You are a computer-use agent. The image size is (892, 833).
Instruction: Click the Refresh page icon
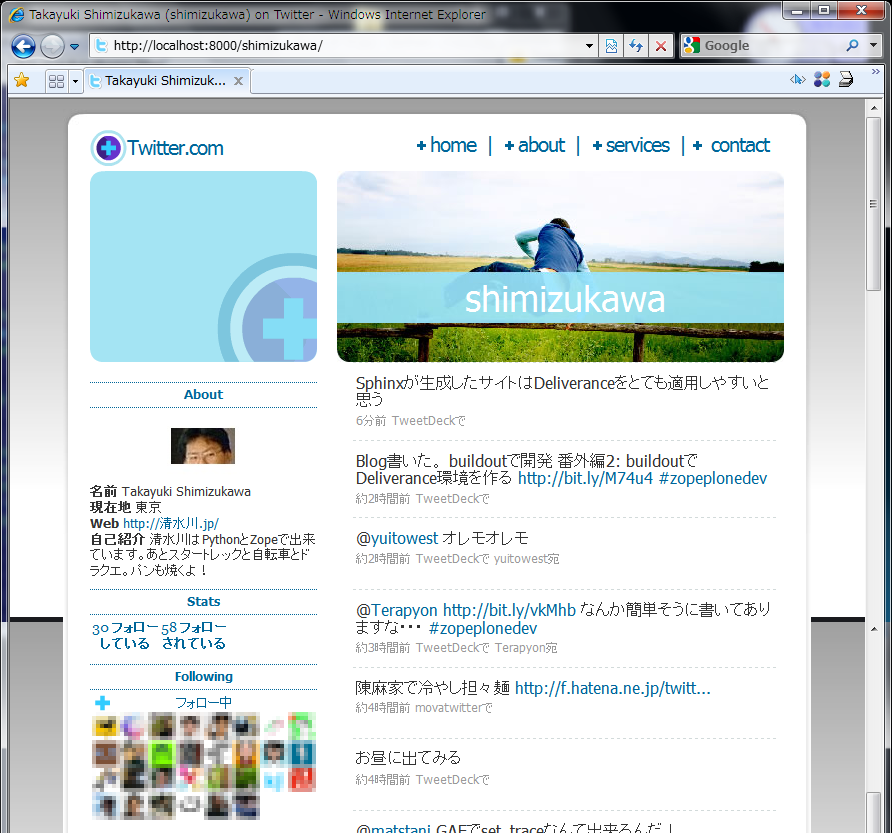pyautogui.click(x=636, y=46)
